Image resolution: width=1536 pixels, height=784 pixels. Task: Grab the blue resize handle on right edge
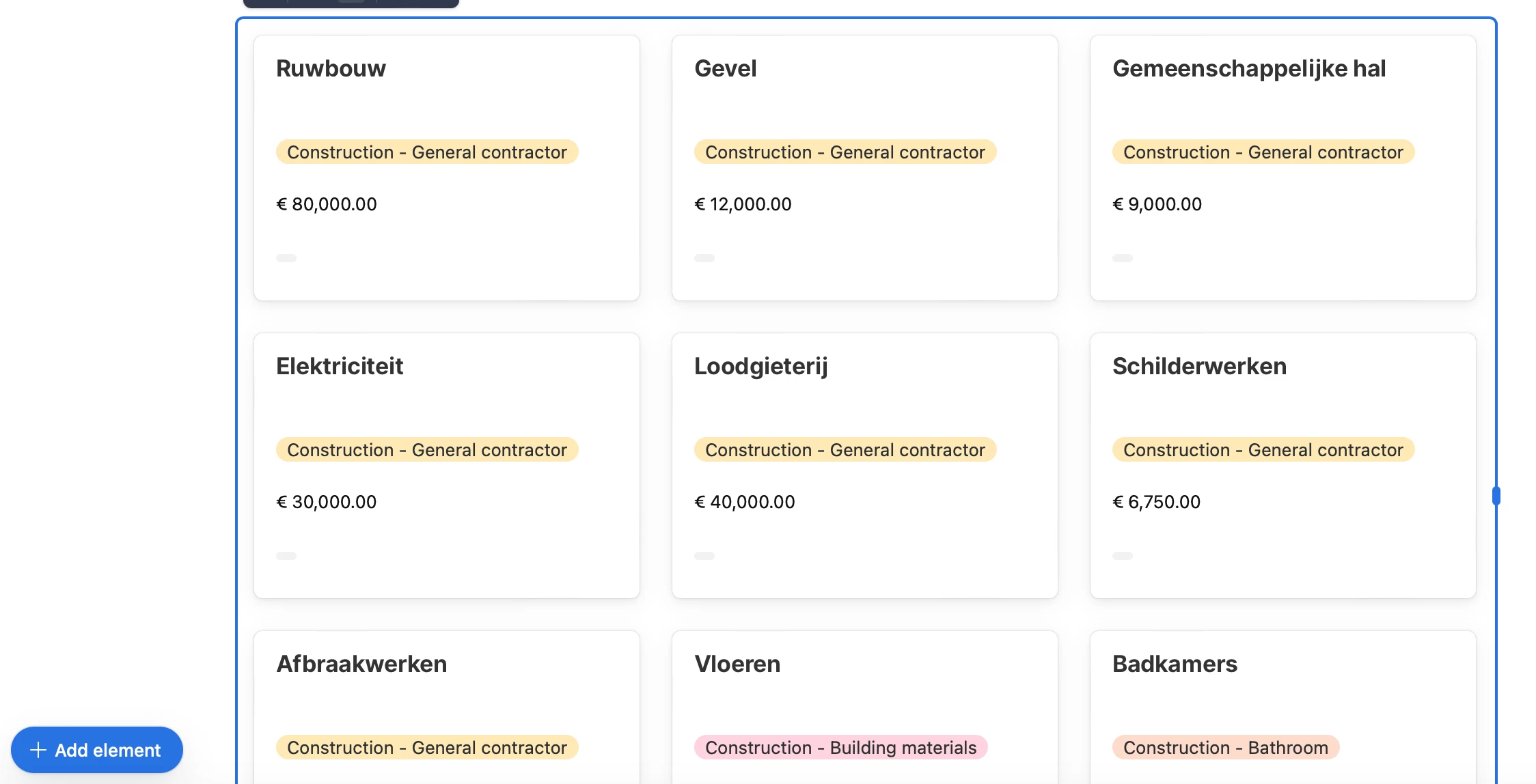tap(1496, 496)
